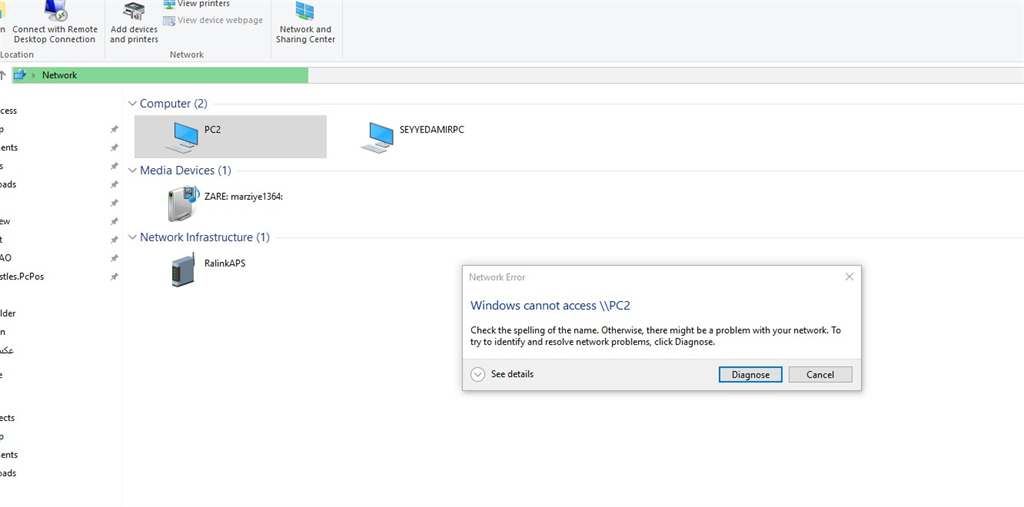This screenshot has width=1024, height=507.
Task: Click the RalinkAPS name label
Action: click(225, 263)
